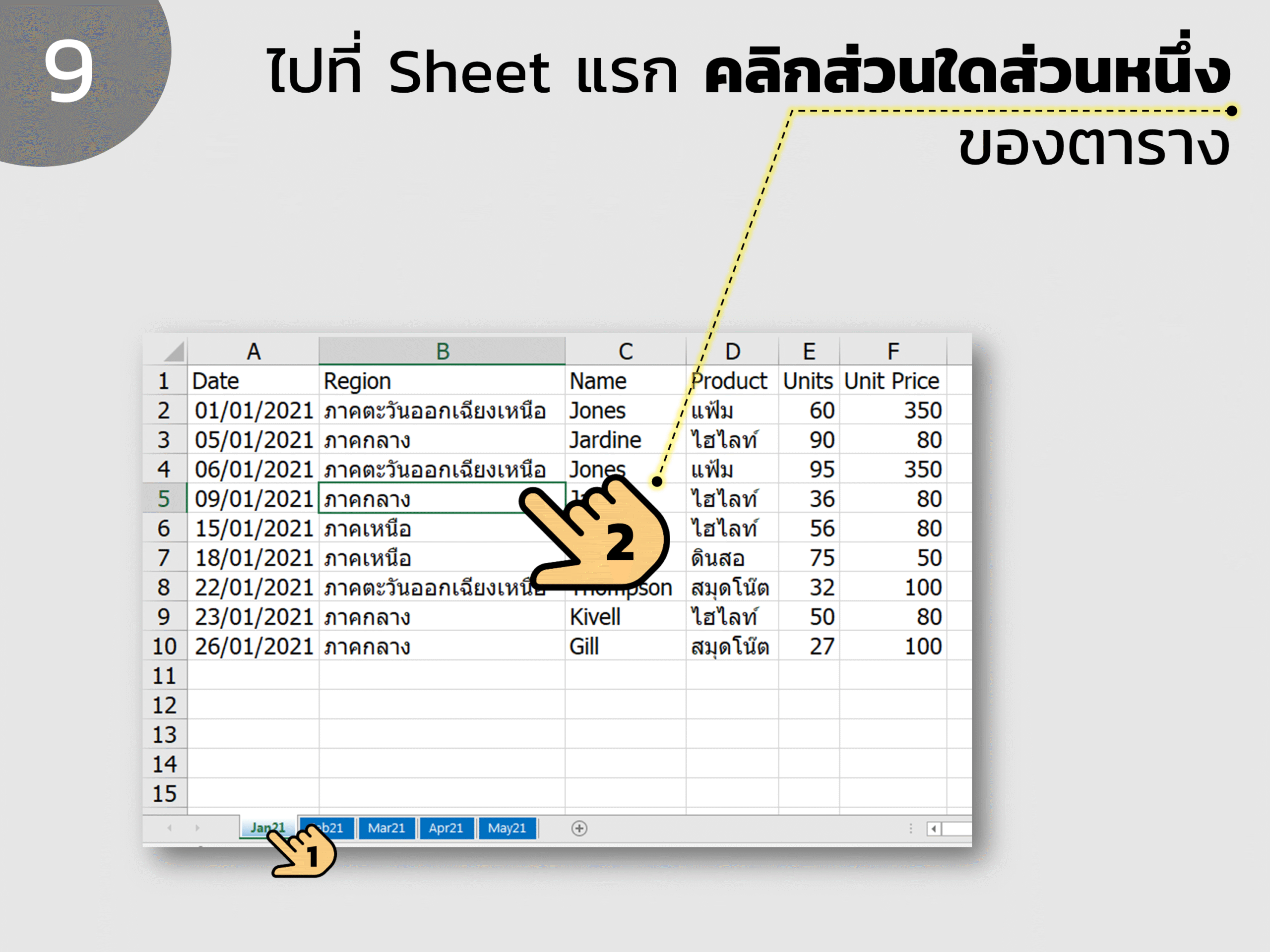Click the tab bar resize dots handle

coord(911,829)
